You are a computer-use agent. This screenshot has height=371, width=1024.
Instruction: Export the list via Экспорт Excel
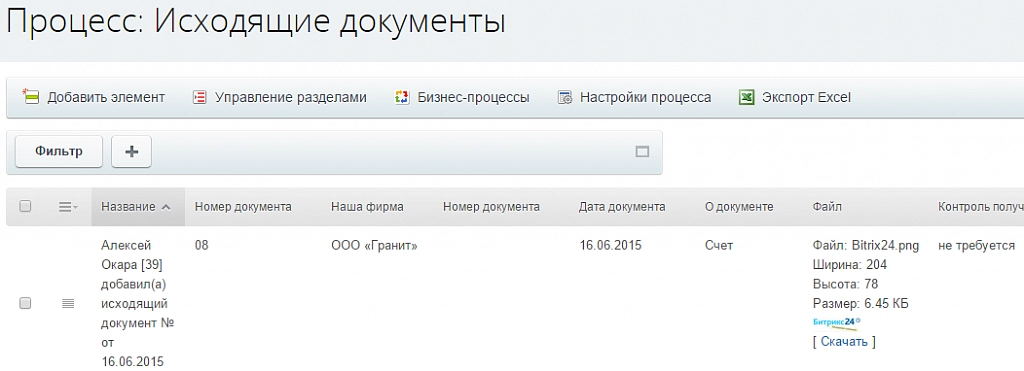point(795,97)
